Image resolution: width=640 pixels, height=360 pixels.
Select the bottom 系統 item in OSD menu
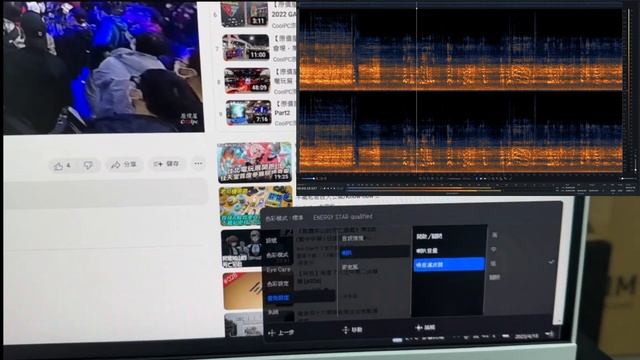click(x=273, y=312)
